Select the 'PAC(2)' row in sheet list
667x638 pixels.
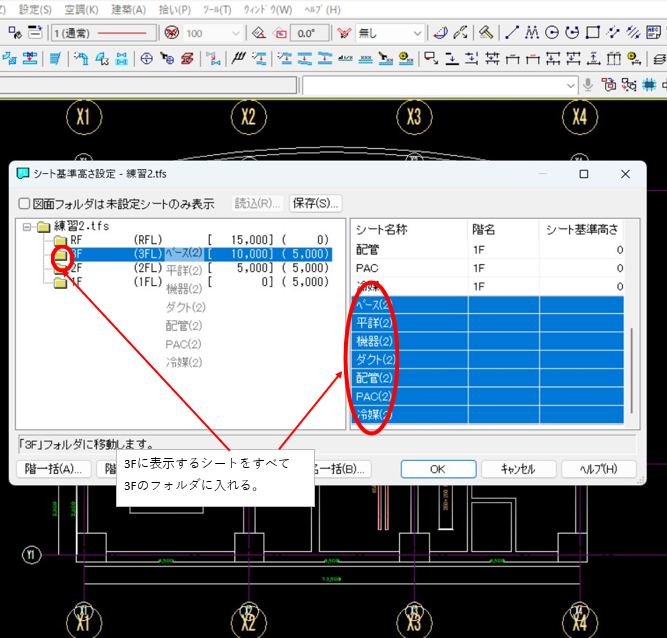click(487, 396)
